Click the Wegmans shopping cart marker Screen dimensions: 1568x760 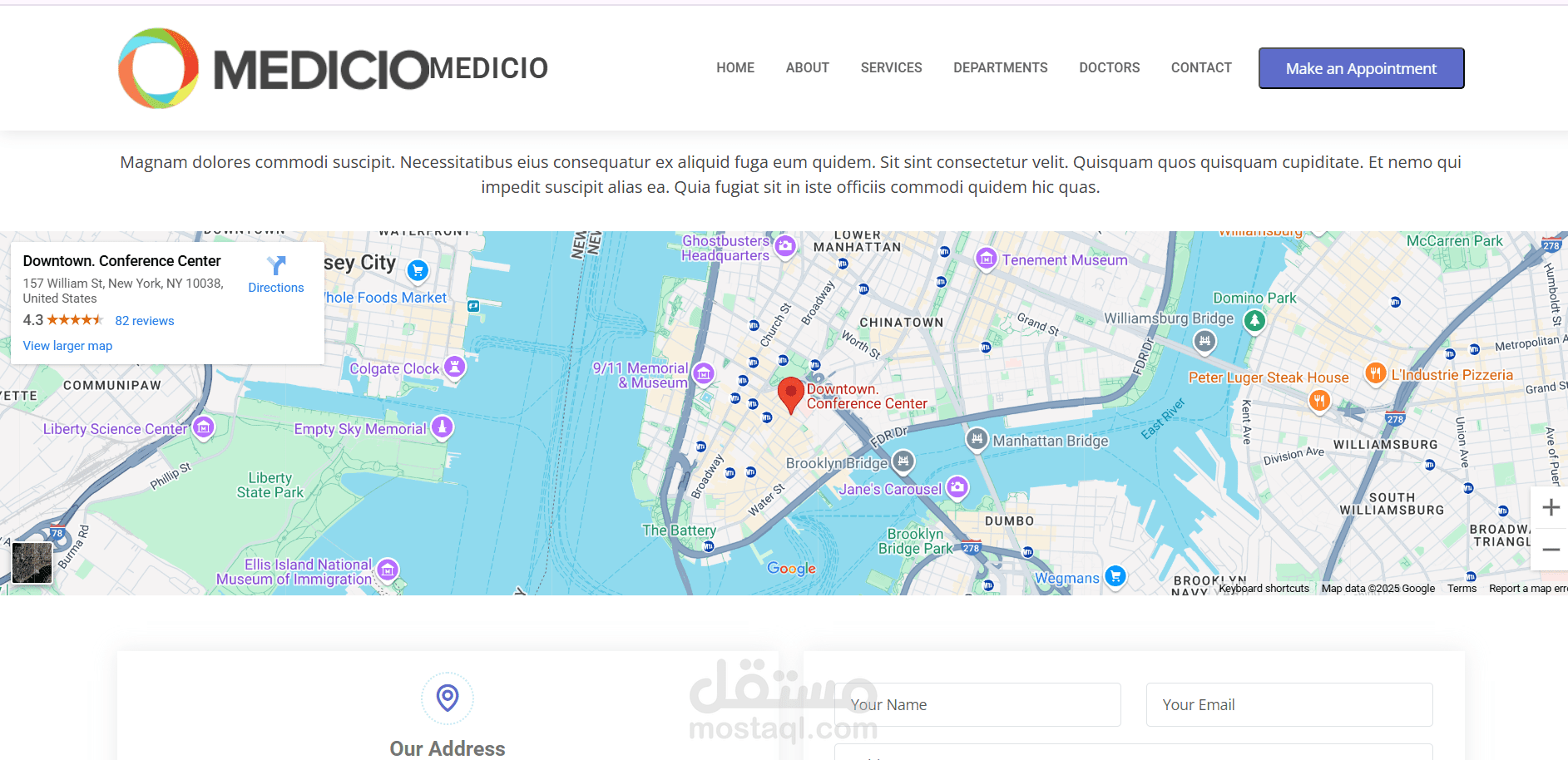pyautogui.click(x=1115, y=575)
